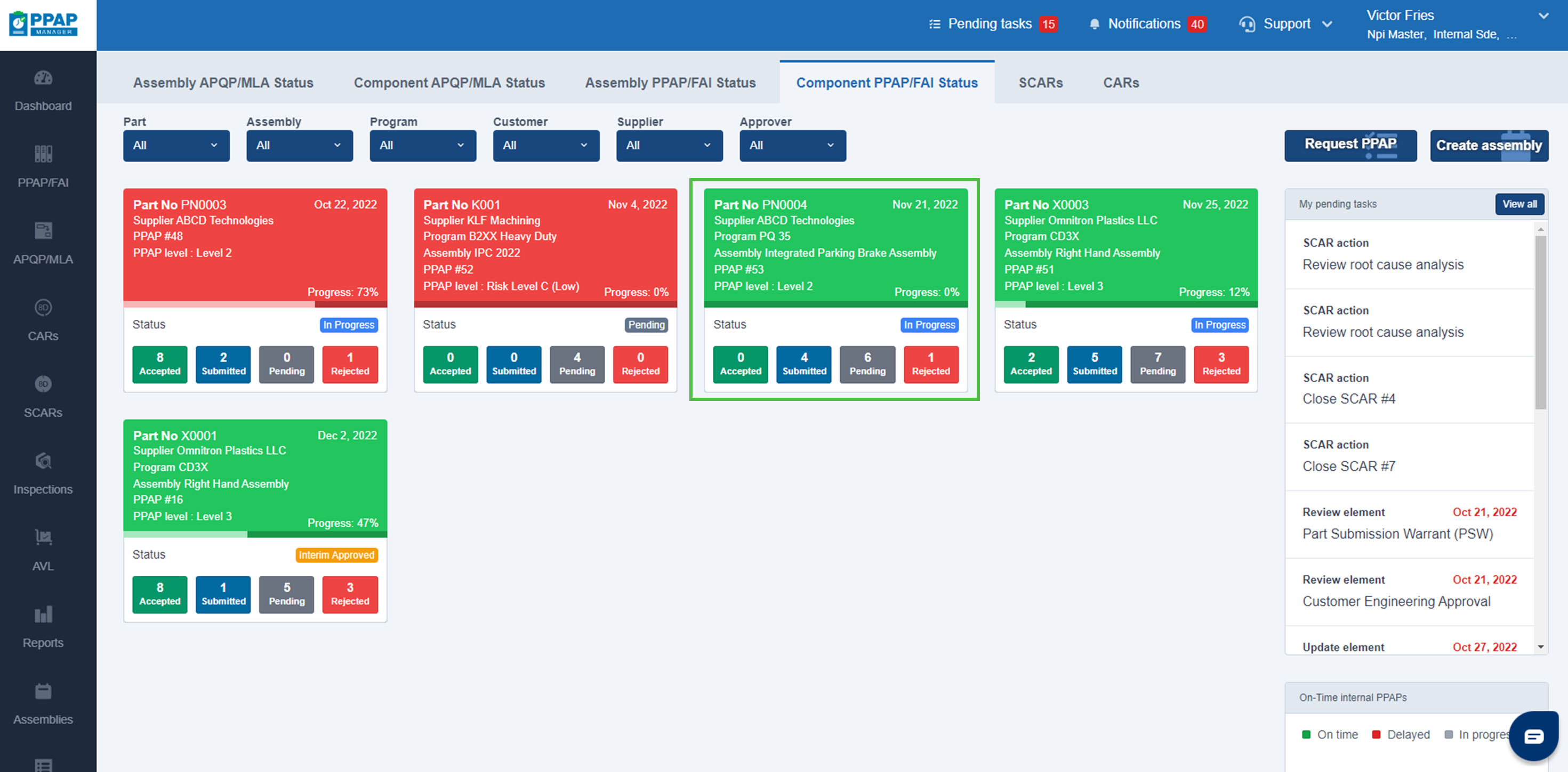Screen dimensions: 1568x772
Task: Click View all pending tasks
Action: (x=1519, y=204)
